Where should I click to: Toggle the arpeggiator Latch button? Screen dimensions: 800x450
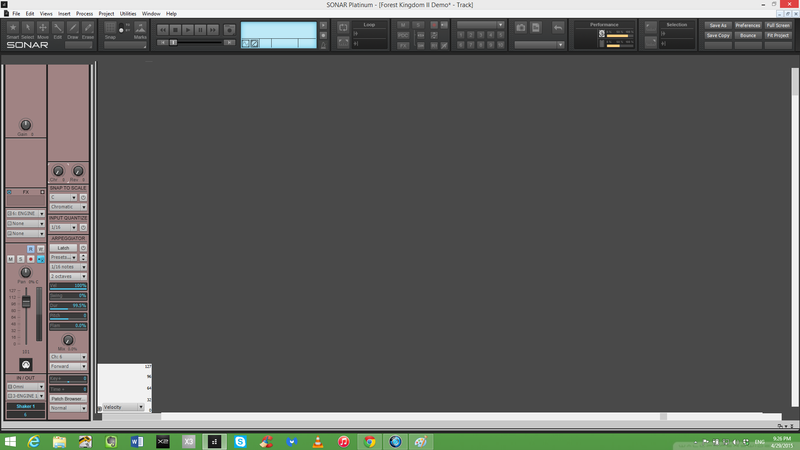tap(62, 248)
